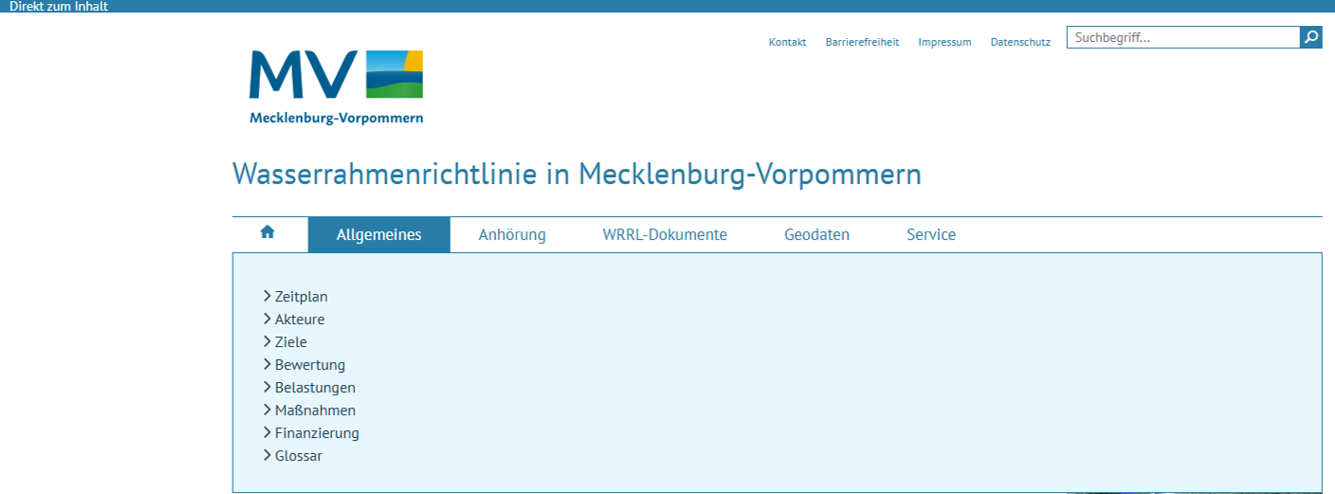The height and width of the screenshot is (494, 1335).
Task: Open the Datenschutz link
Action: tap(1020, 42)
